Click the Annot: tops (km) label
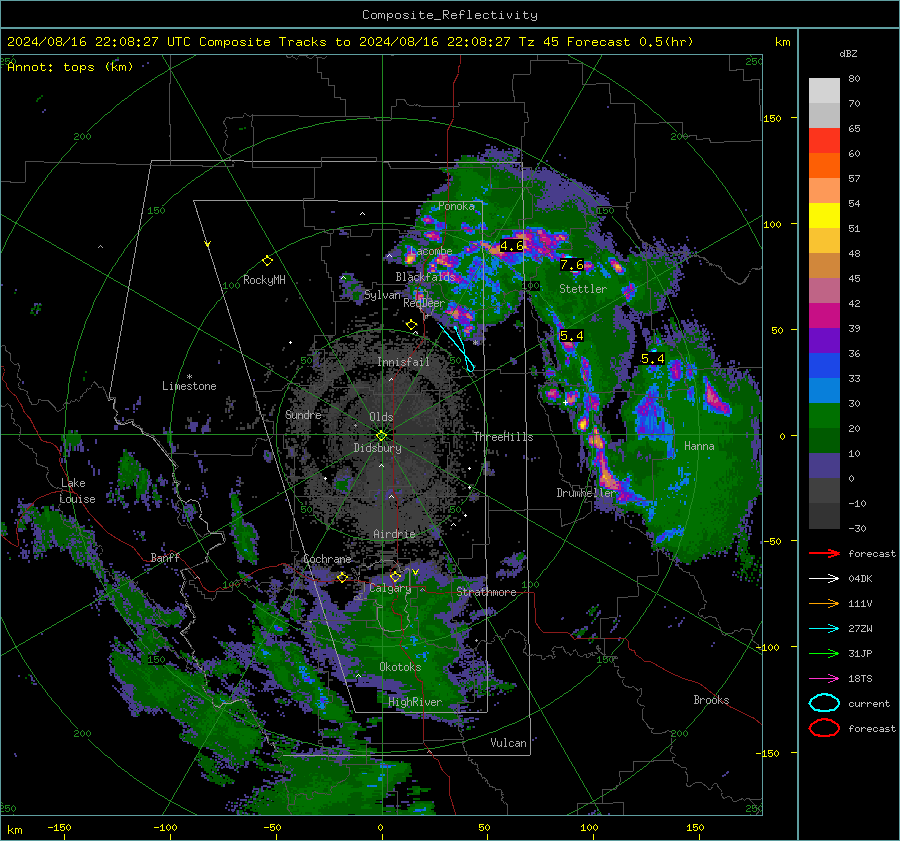Viewport: 900px width, 841px height. point(70,67)
